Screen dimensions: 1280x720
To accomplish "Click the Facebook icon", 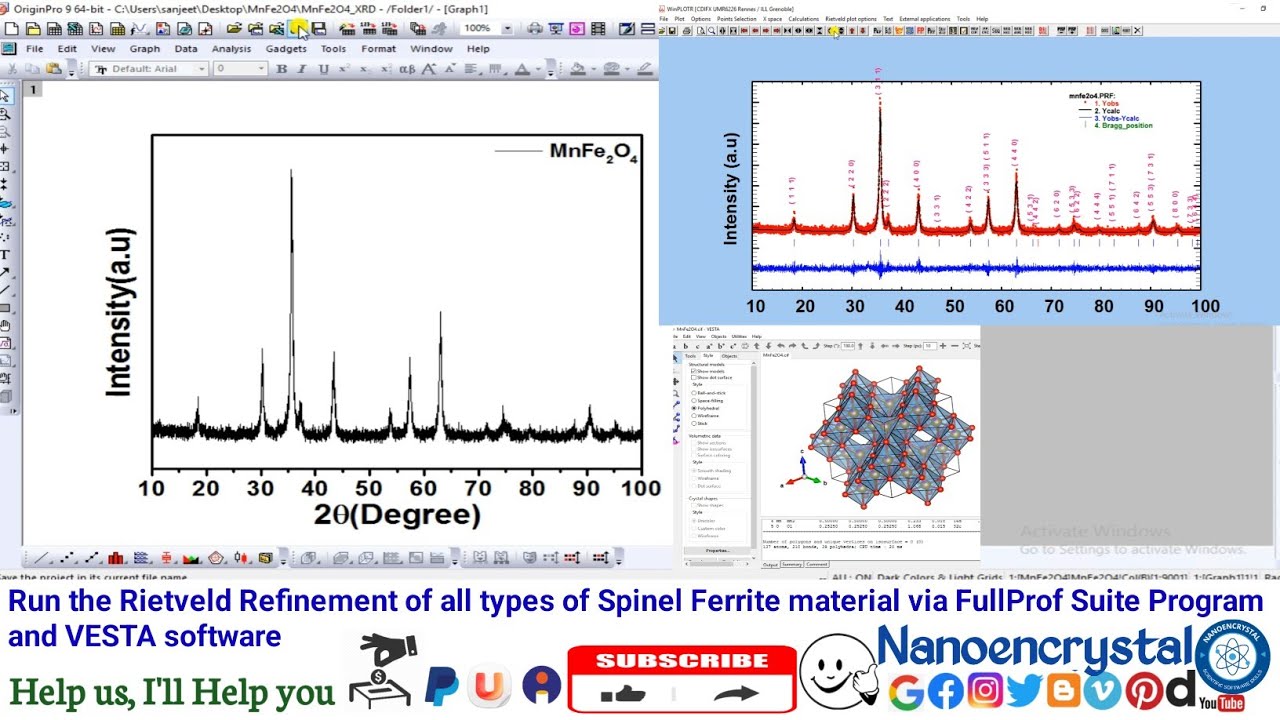I will click(946, 690).
